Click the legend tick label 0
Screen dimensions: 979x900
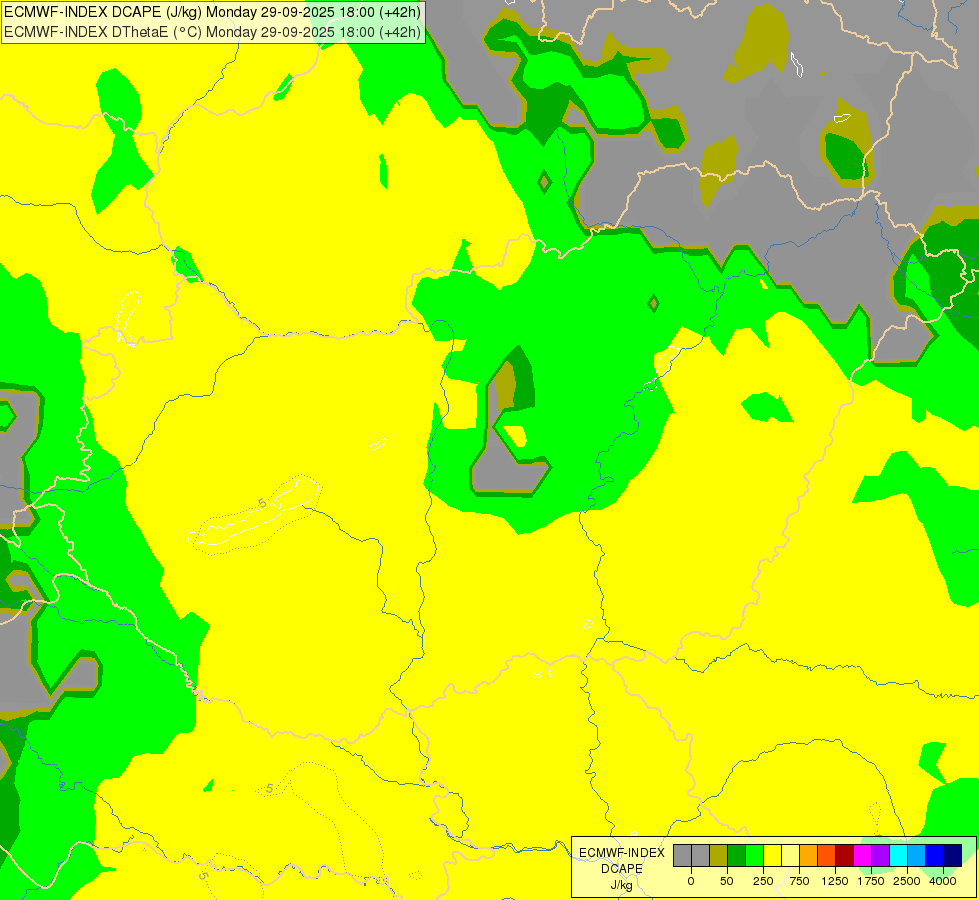[691, 881]
